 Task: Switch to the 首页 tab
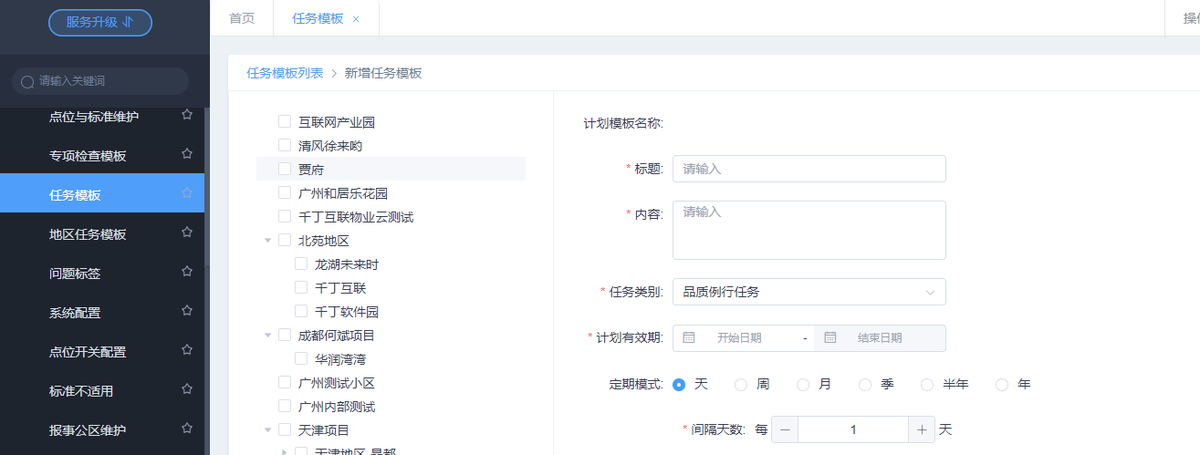pyautogui.click(x=242, y=18)
